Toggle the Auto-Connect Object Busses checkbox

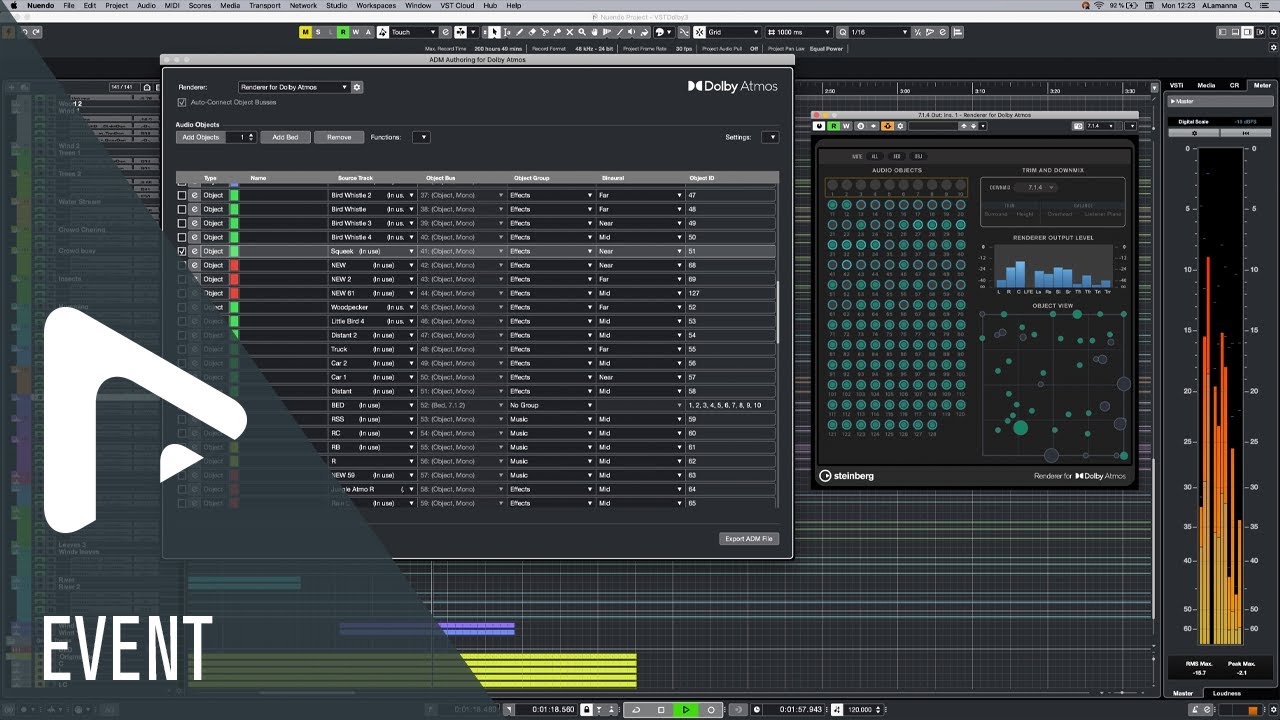tap(182, 102)
